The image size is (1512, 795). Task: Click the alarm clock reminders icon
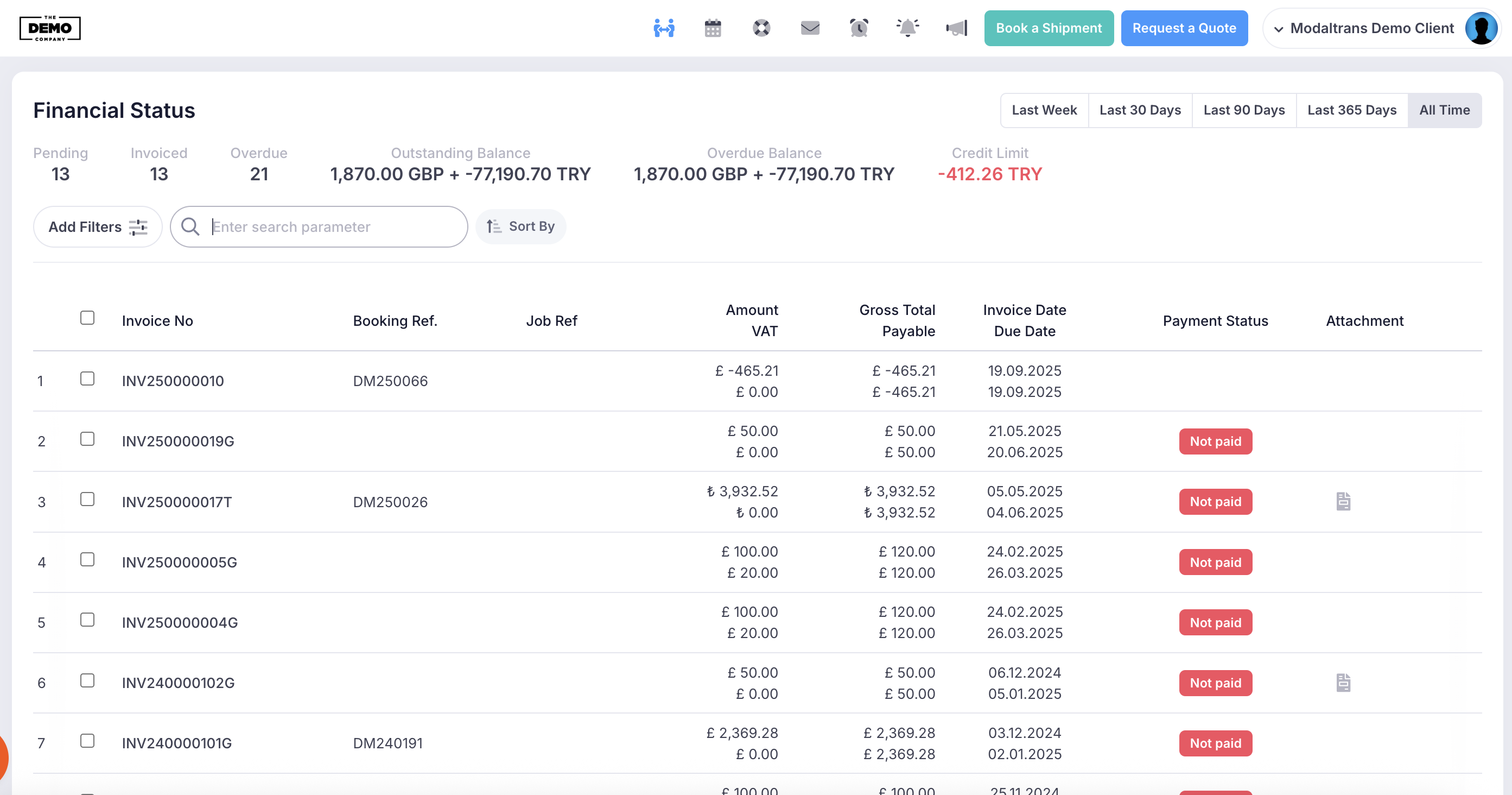(859, 28)
